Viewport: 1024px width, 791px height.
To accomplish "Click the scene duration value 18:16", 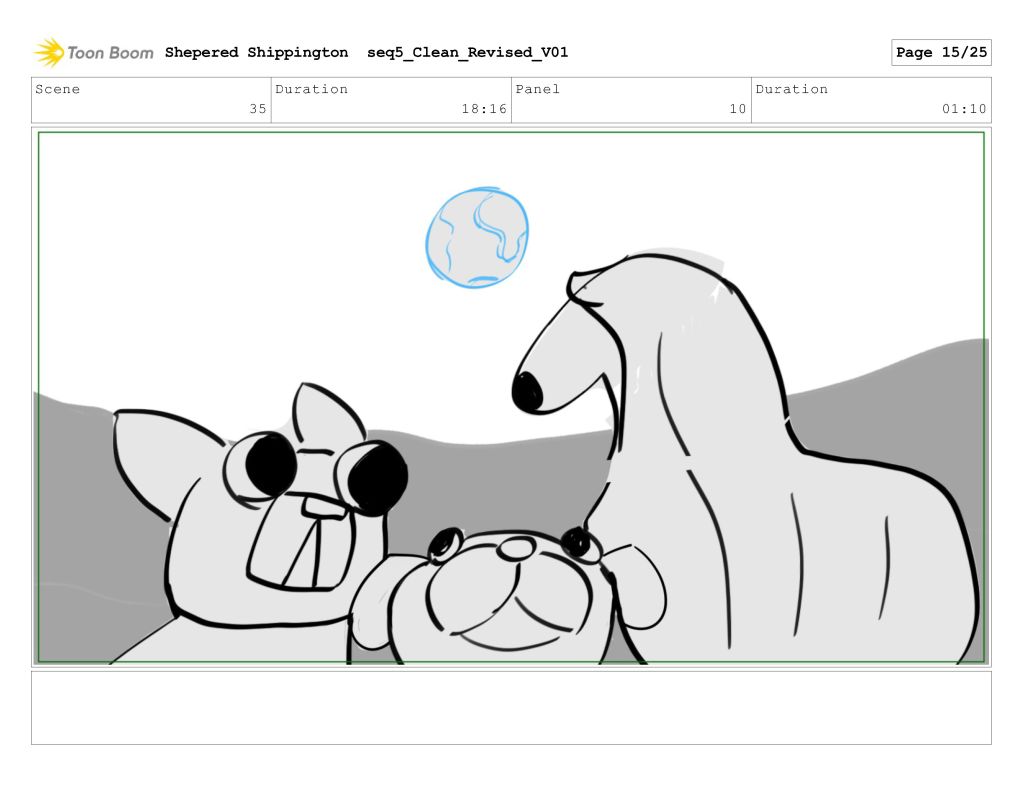I will point(484,109).
